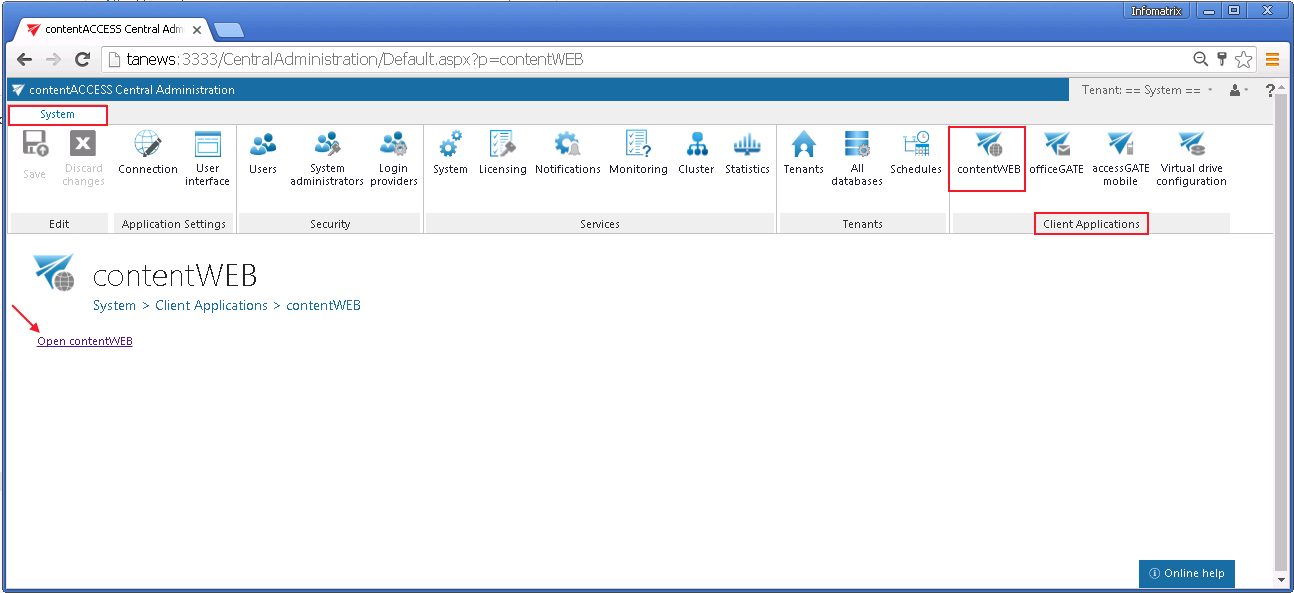
Task: Follow the Open contentWEB link
Action: (x=85, y=341)
